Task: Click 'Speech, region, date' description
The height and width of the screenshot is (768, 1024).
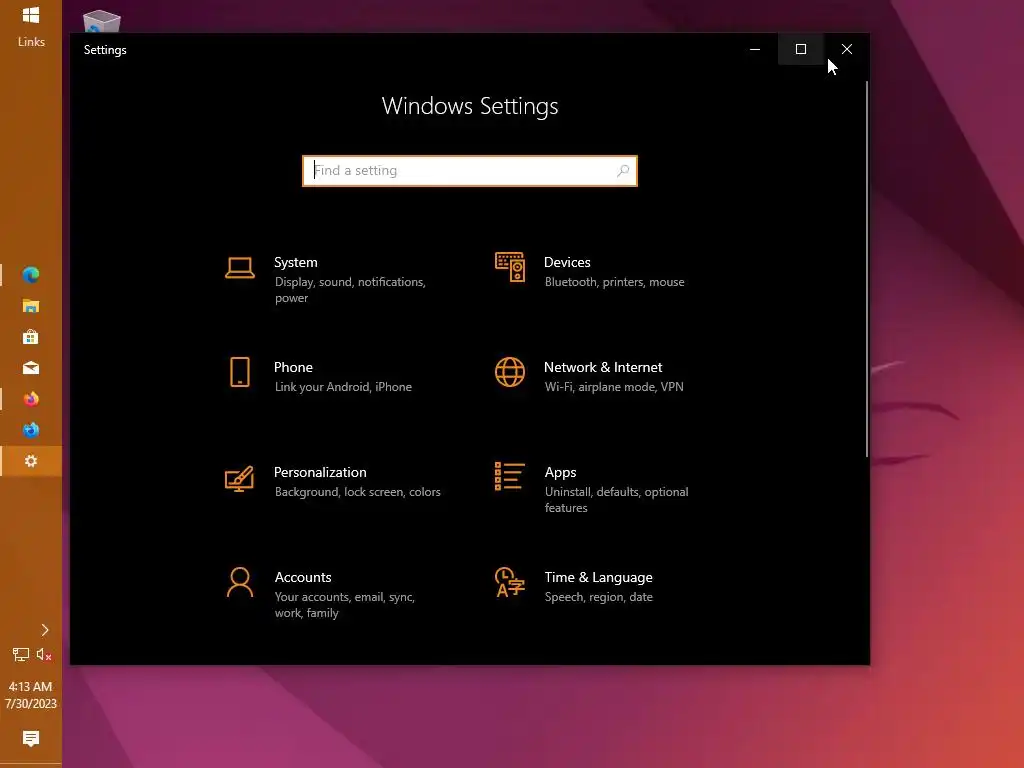Action: [598, 597]
